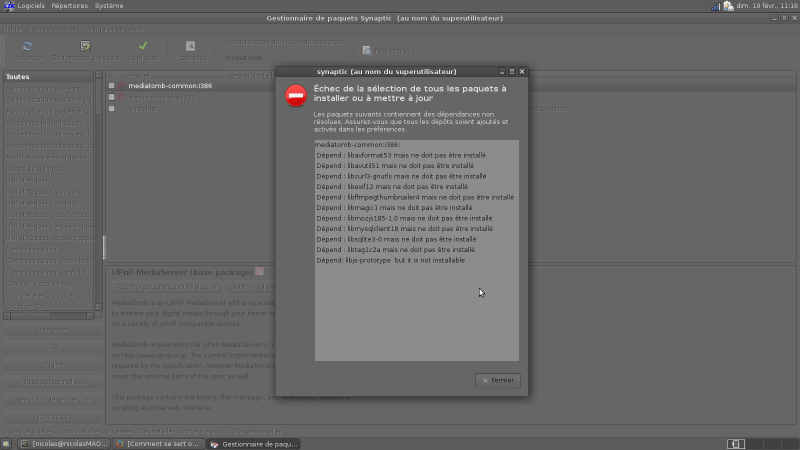Click show desktop icon in bottom taskbar
800x450 pixels.
(6, 444)
